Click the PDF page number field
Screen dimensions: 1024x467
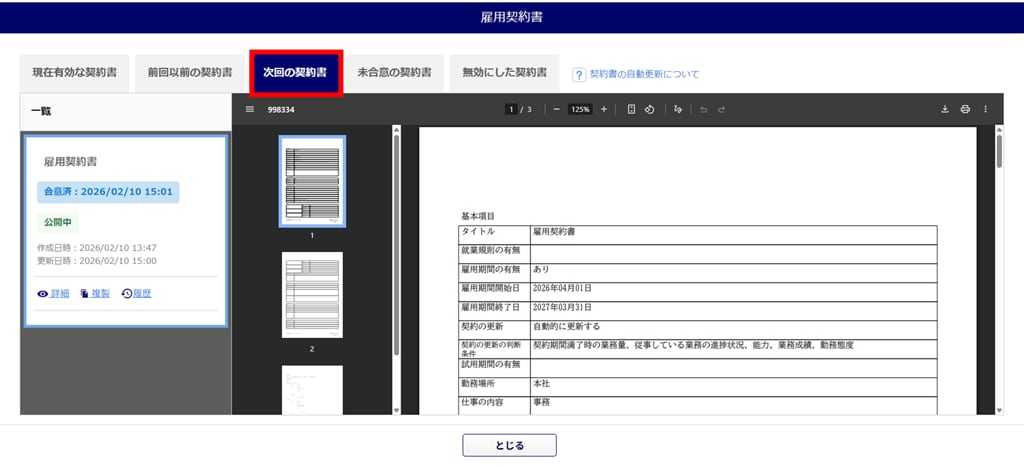(x=511, y=109)
